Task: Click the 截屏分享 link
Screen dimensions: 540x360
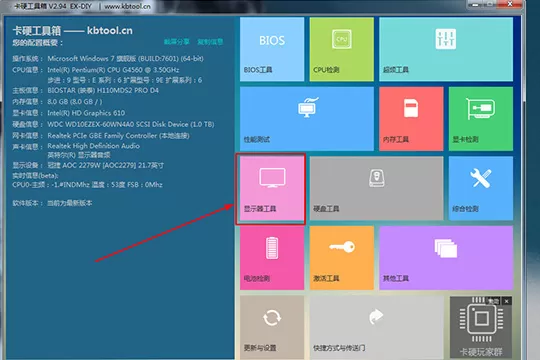Action: 177,42
